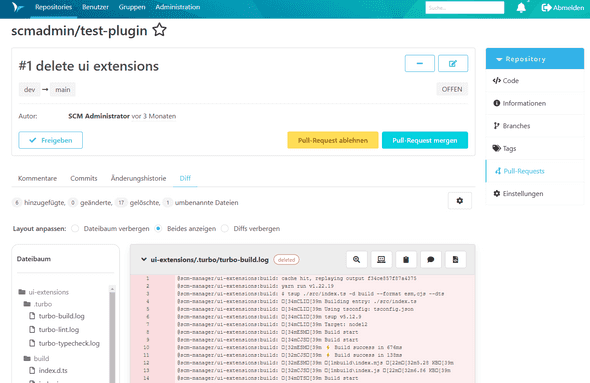
Task: Edit the pull request with the pencil button
Action: tap(453, 63)
